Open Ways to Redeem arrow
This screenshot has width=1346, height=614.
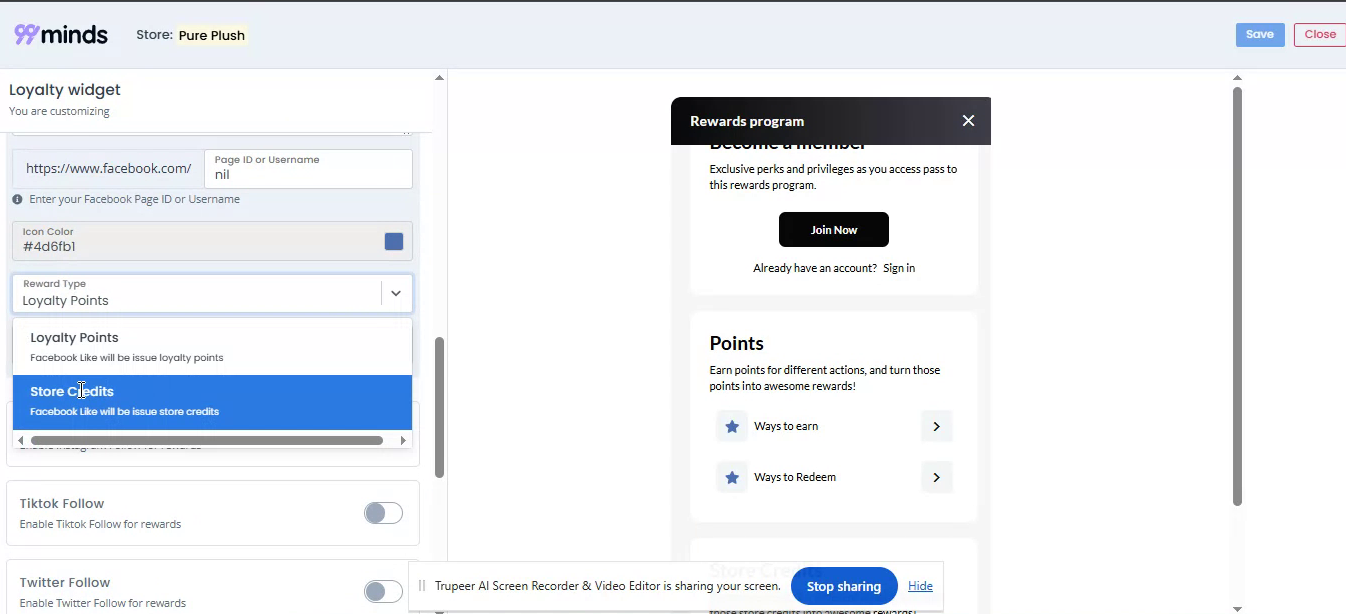pos(936,477)
